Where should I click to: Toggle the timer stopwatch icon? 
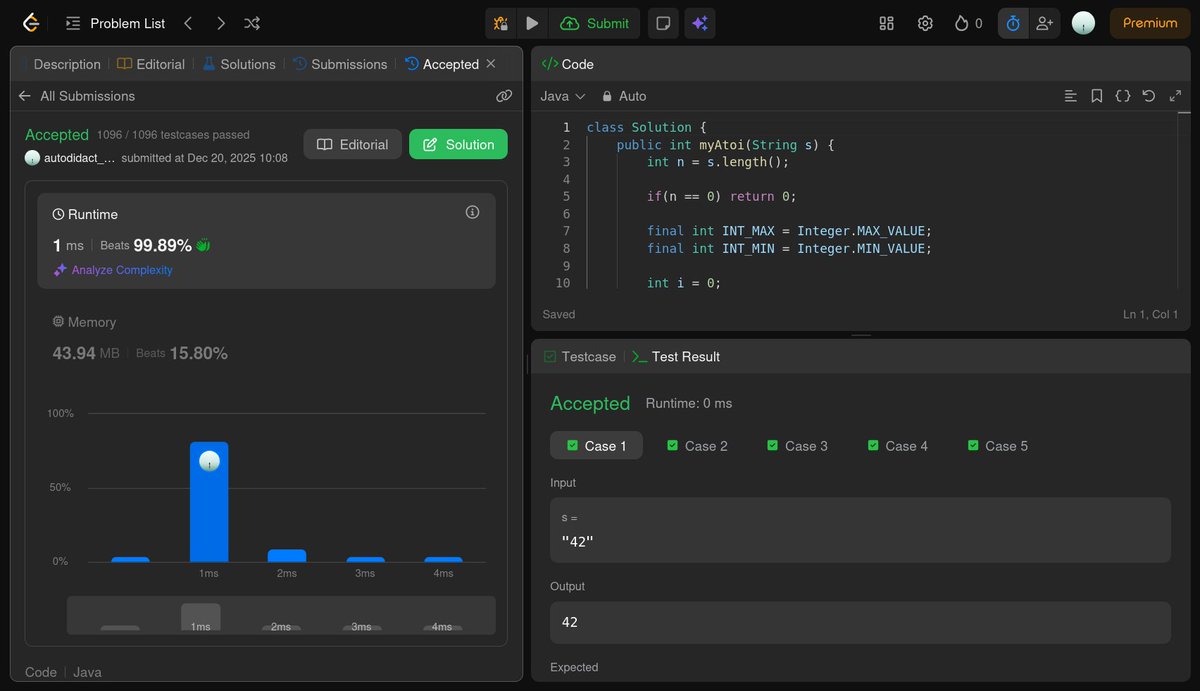pyautogui.click(x=1013, y=23)
